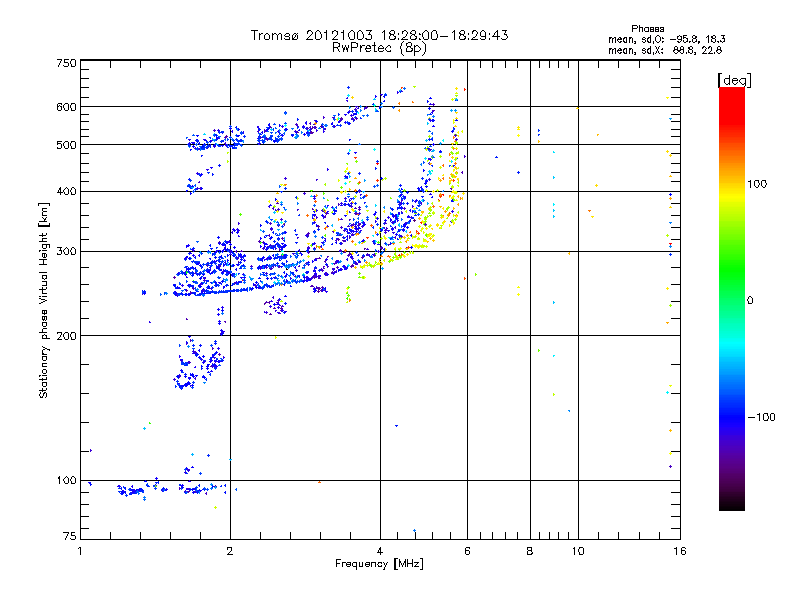Screen dimensions: 800x600
Task: Click the colorbar tick label '0'
Action: pyautogui.click(x=750, y=301)
